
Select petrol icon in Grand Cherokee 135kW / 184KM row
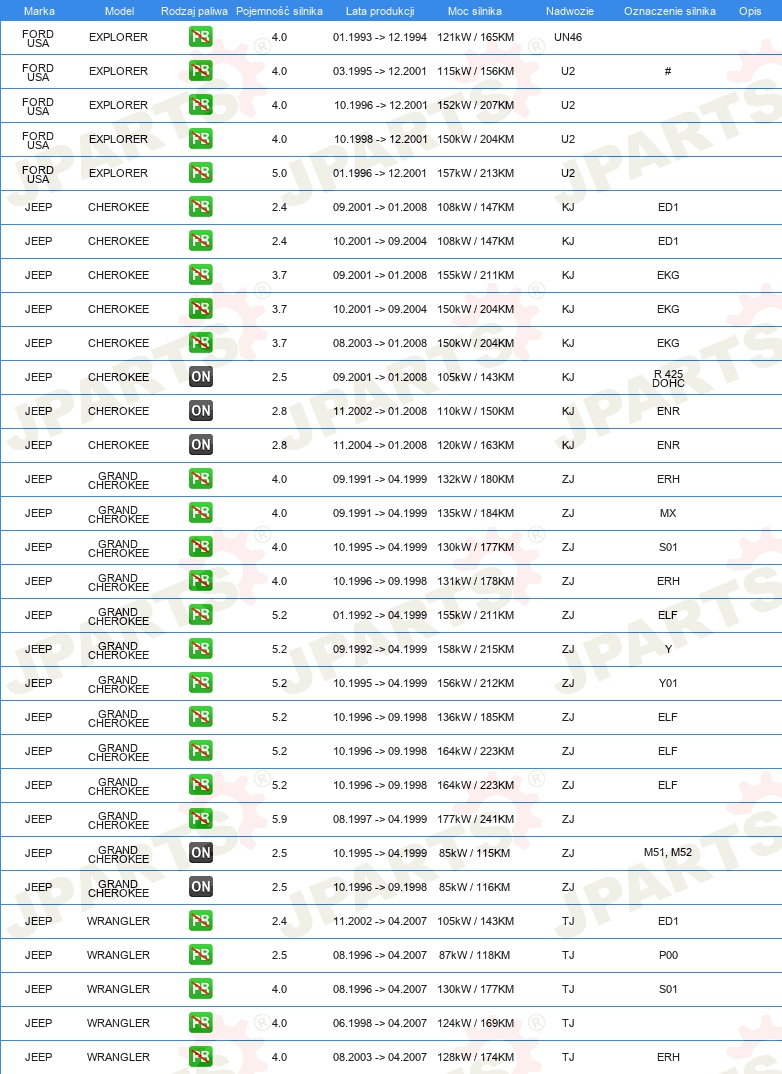pos(201,513)
